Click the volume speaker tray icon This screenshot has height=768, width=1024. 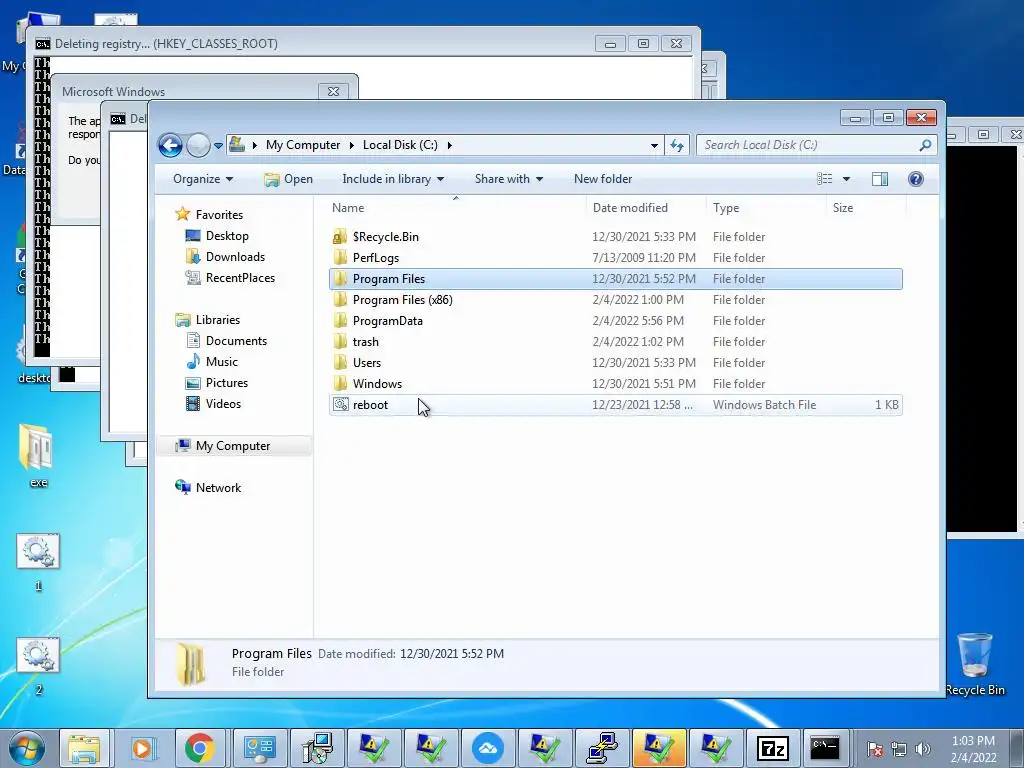coord(923,749)
